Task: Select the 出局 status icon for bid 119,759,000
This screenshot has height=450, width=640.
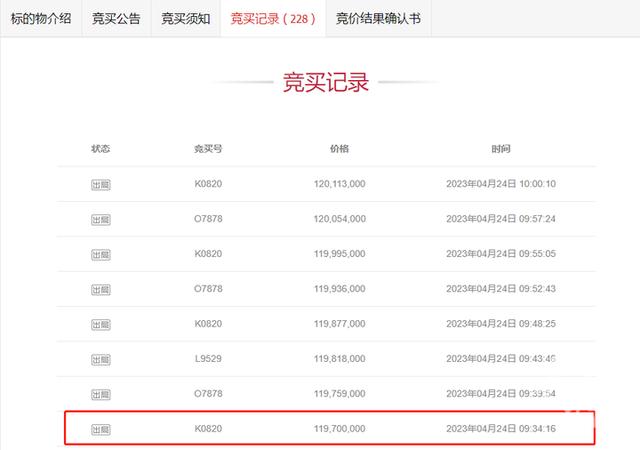Action: (100, 394)
